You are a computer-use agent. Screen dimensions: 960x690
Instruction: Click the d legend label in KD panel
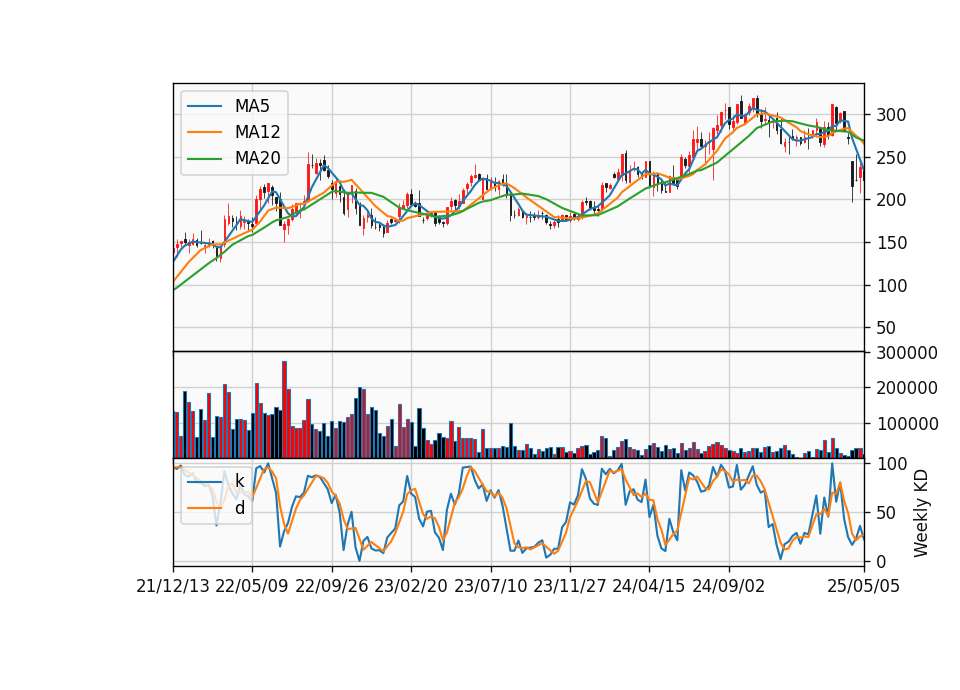coord(240,508)
